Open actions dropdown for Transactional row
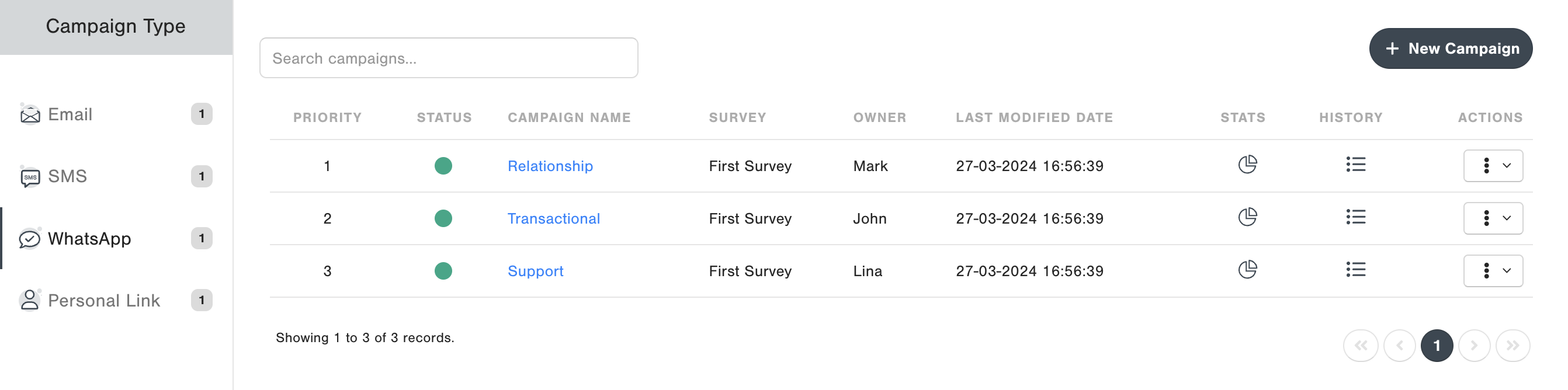Image resolution: width=1568 pixels, height=390 pixels. (x=1493, y=218)
